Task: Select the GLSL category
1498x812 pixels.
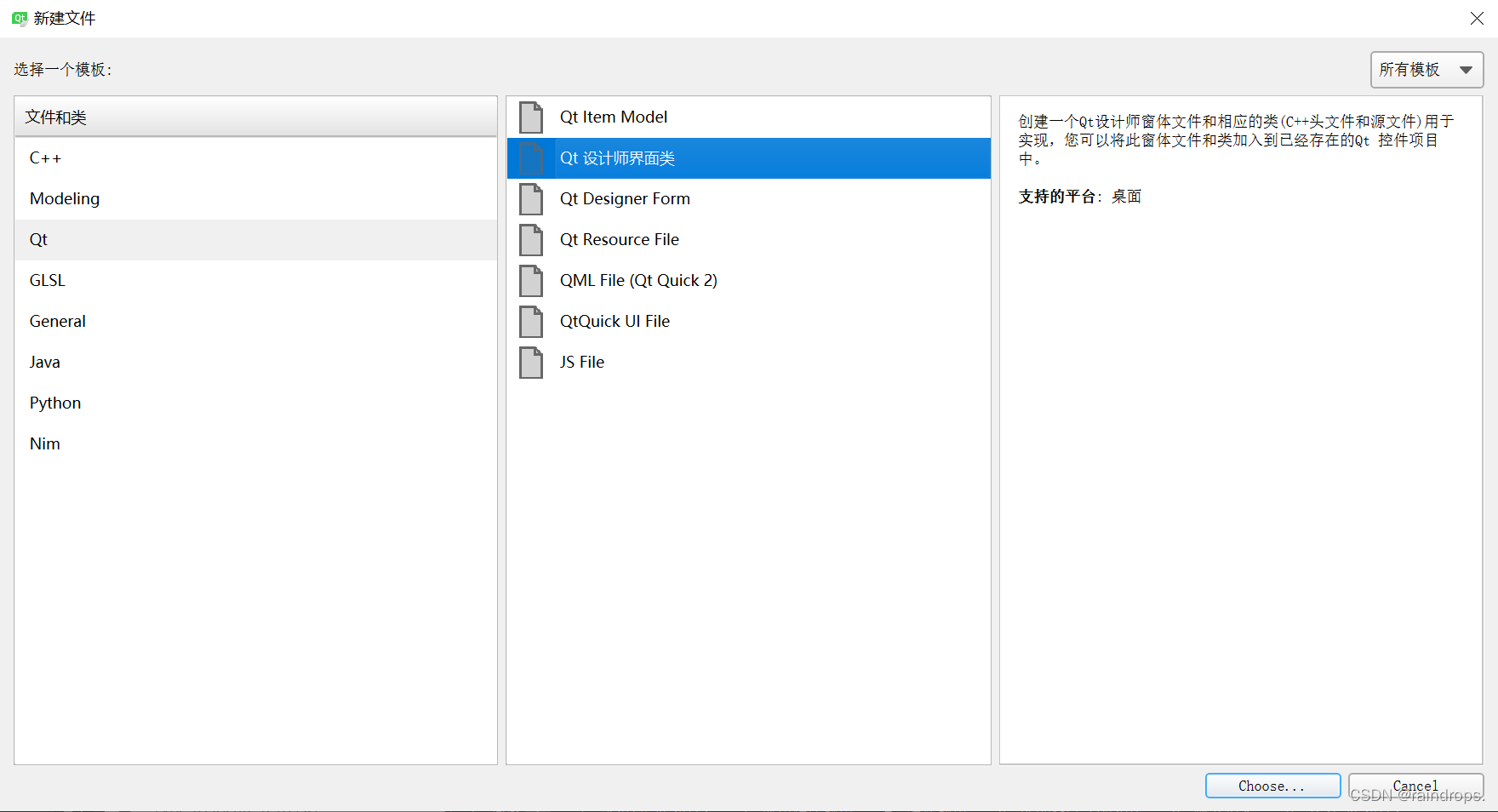Action: click(x=255, y=281)
